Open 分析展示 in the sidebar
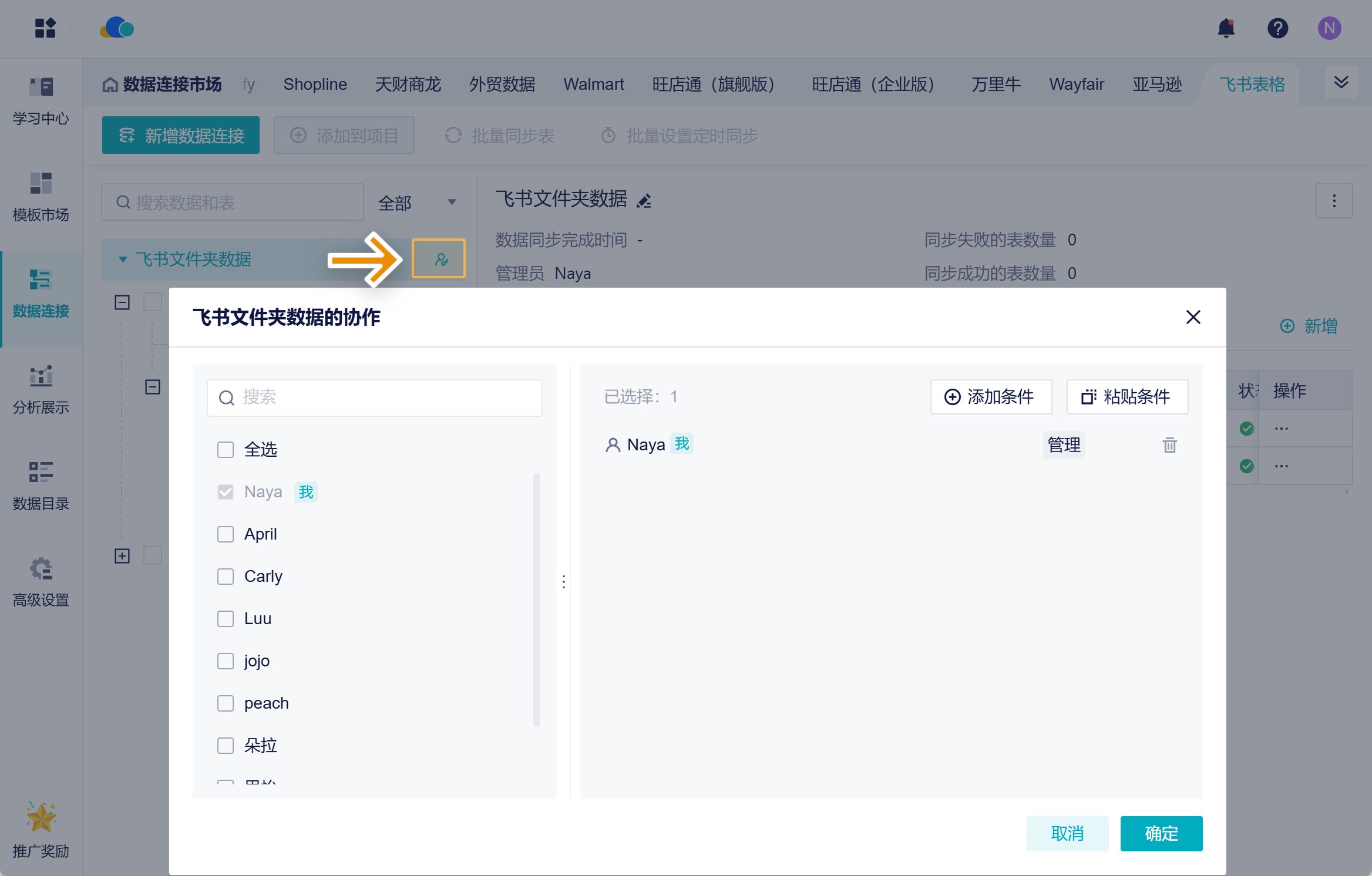 point(41,389)
